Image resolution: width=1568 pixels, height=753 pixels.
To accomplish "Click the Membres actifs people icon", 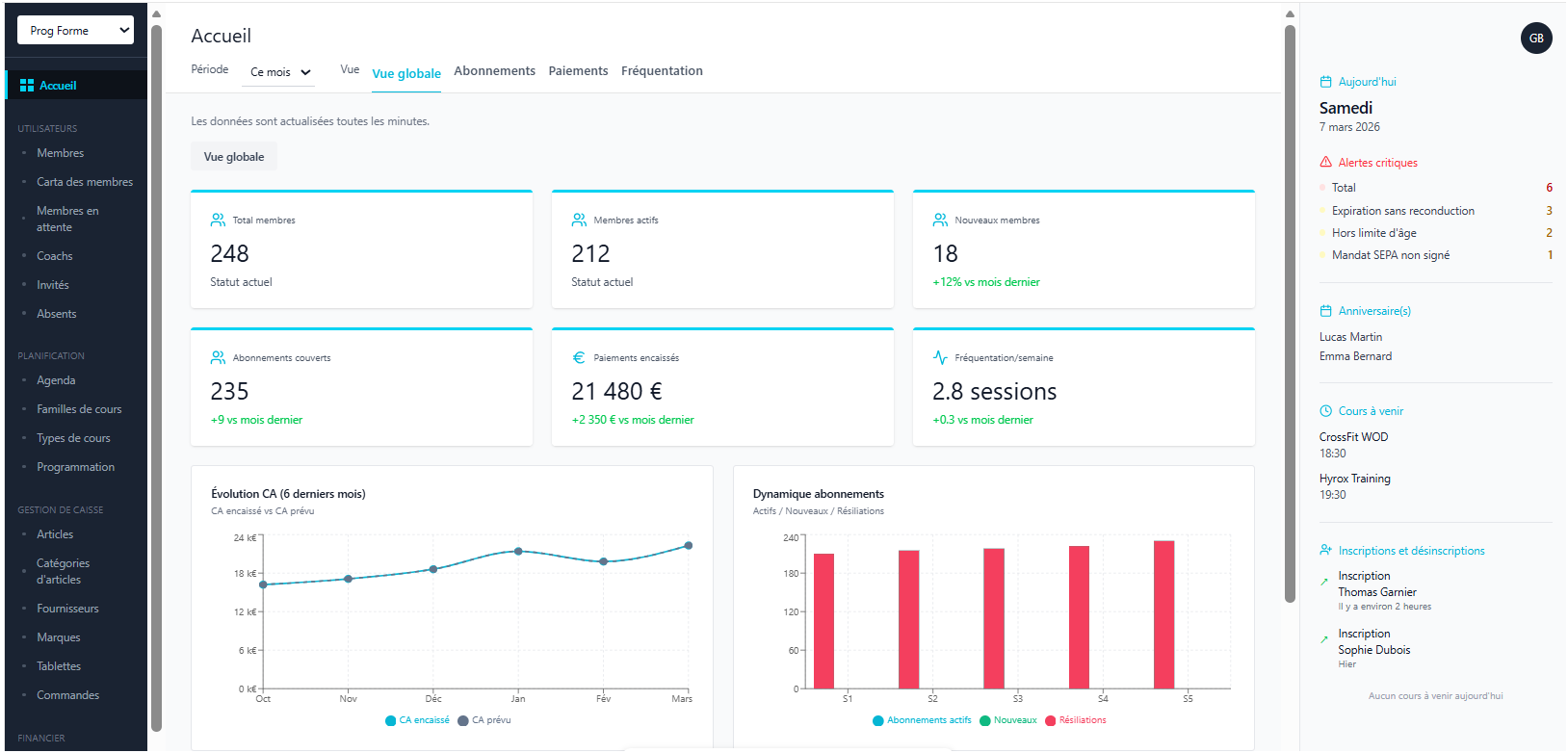I will (x=579, y=221).
